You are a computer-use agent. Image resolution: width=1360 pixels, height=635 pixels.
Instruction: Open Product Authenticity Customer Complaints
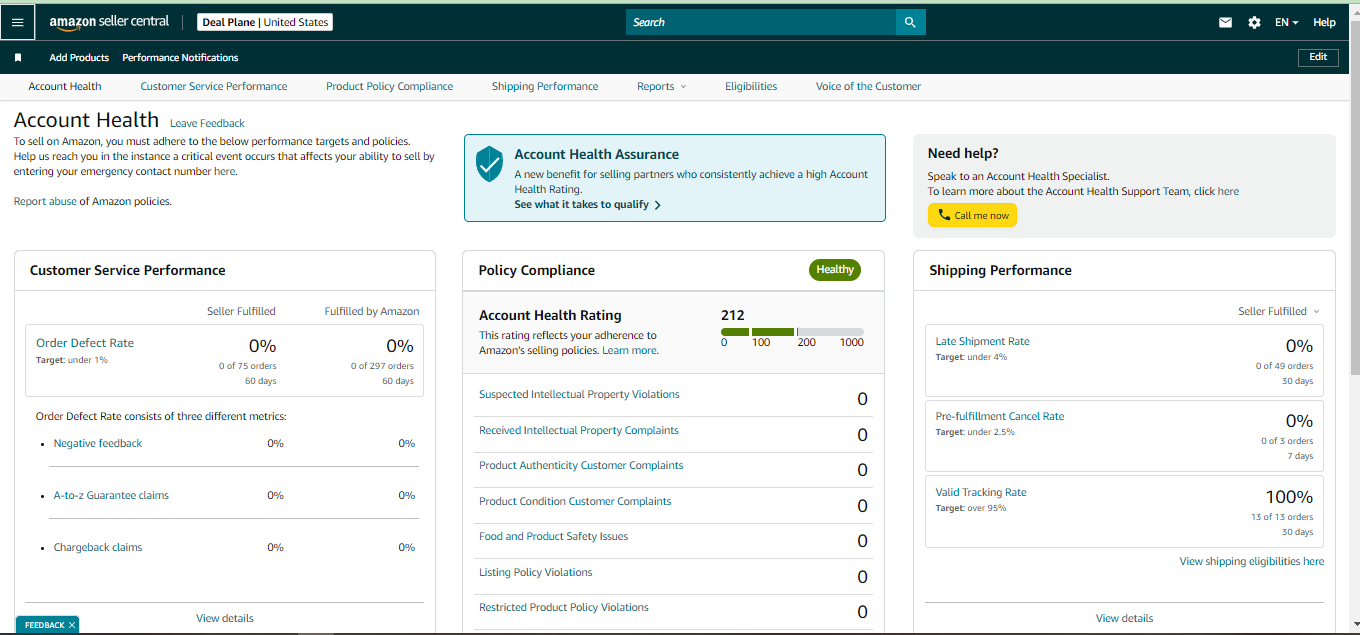coord(581,466)
